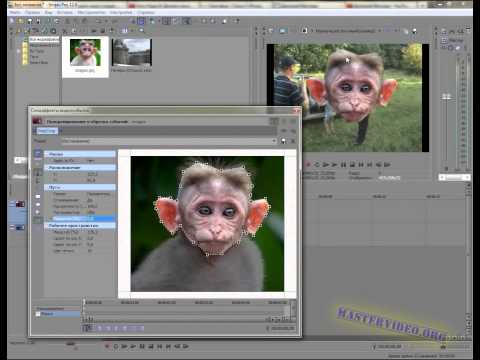480x360 pixels.
Task: Click the First Keyframe button in Pan/Crop dialog
Action: pos(100,328)
